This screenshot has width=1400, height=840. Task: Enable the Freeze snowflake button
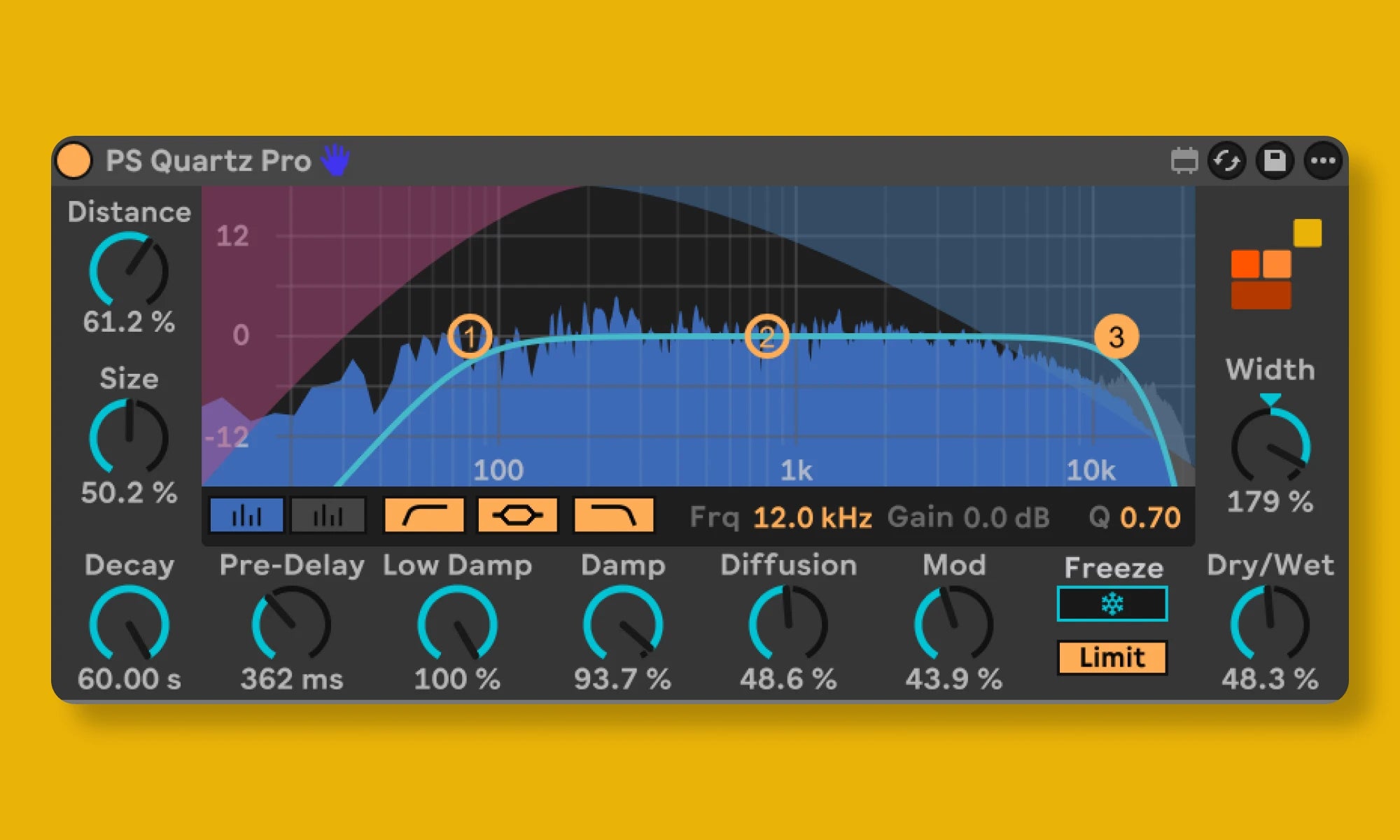pos(1112,604)
